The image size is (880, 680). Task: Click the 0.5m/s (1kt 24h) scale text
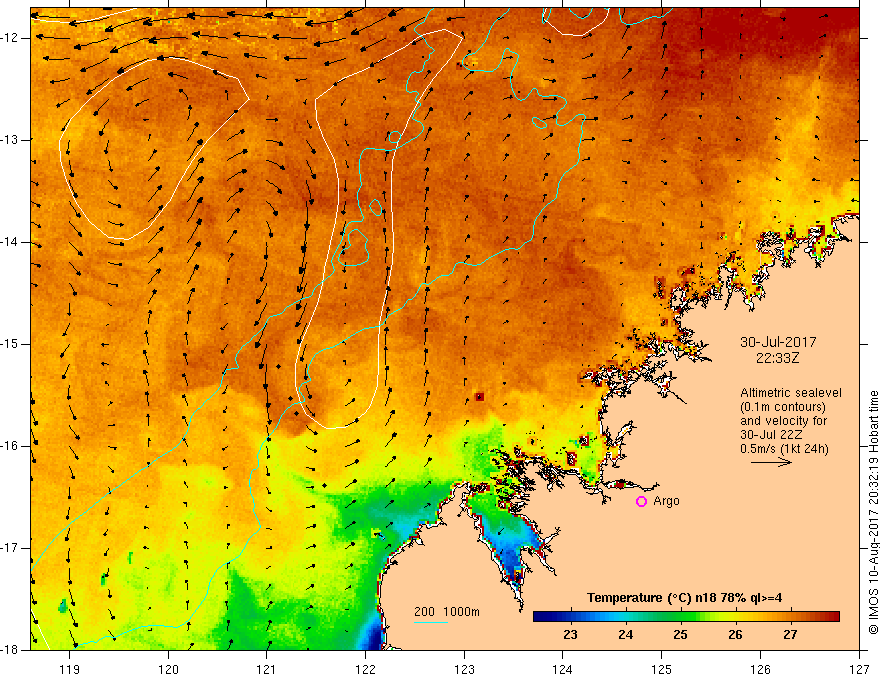pos(784,449)
